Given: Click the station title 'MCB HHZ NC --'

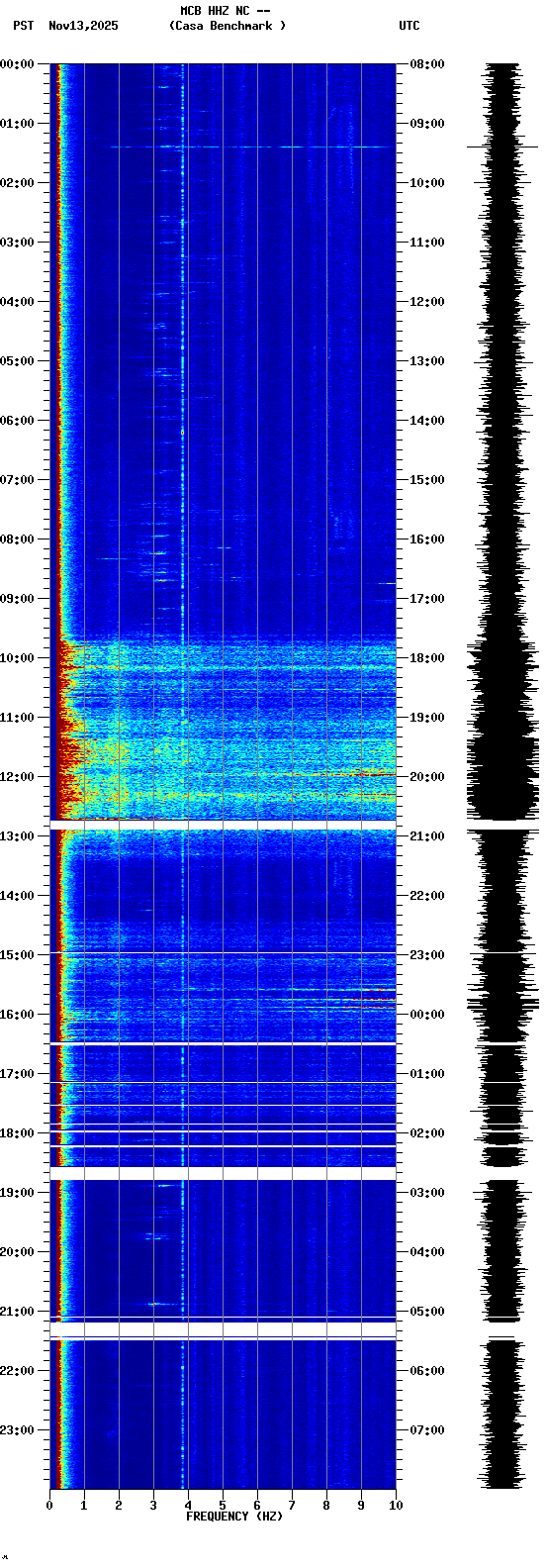Looking at the screenshot, I should pyautogui.click(x=226, y=11).
